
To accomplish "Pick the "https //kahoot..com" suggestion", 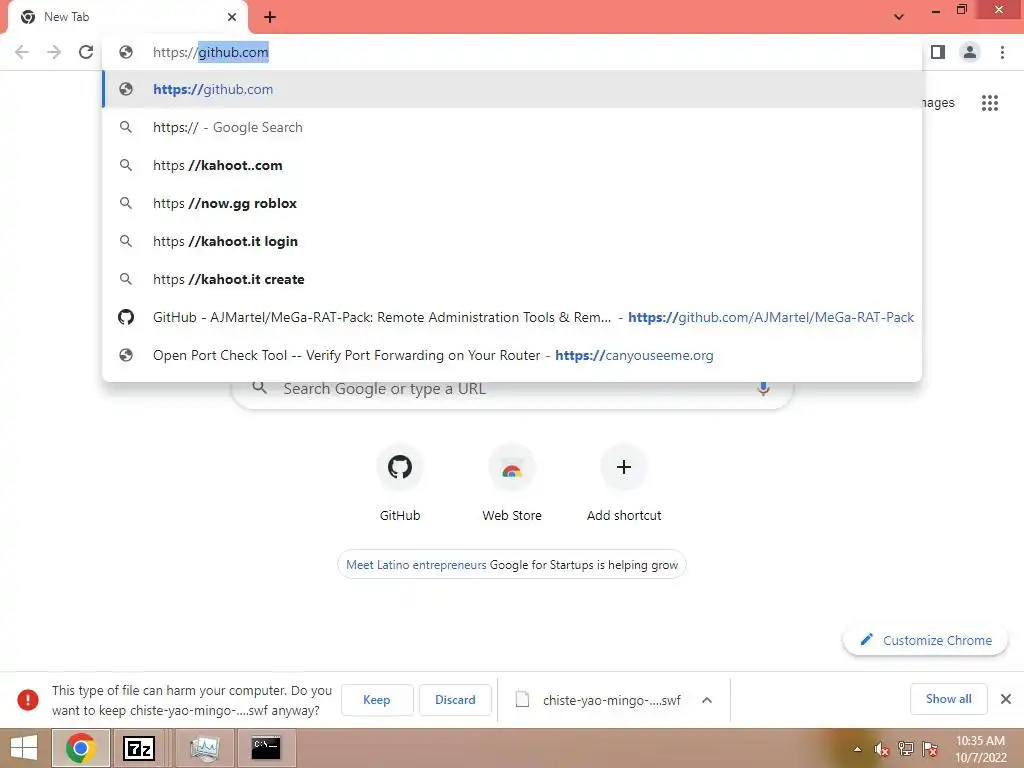I will pyautogui.click(x=512, y=165).
